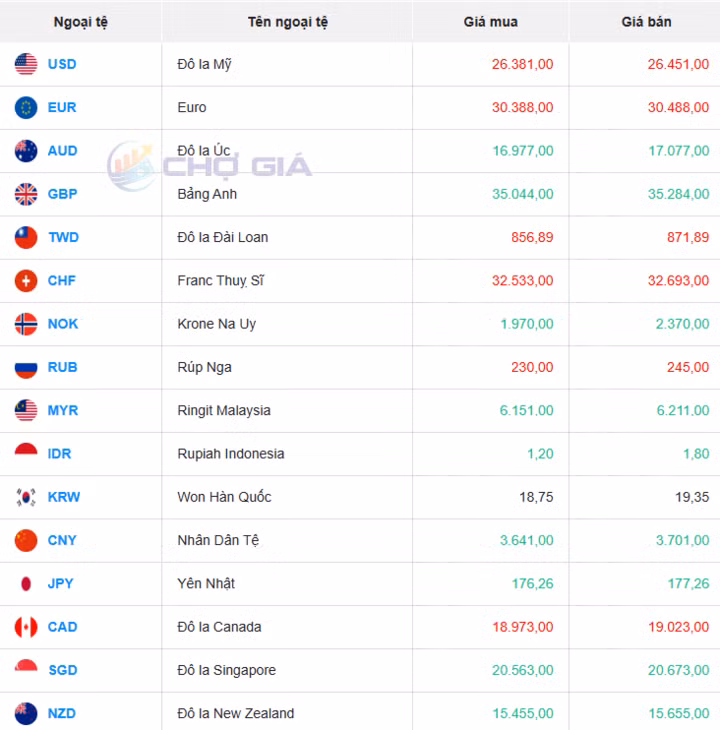Click the Norwegian flag icon
Image resolution: width=720 pixels, height=730 pixels.
[26, 324]
